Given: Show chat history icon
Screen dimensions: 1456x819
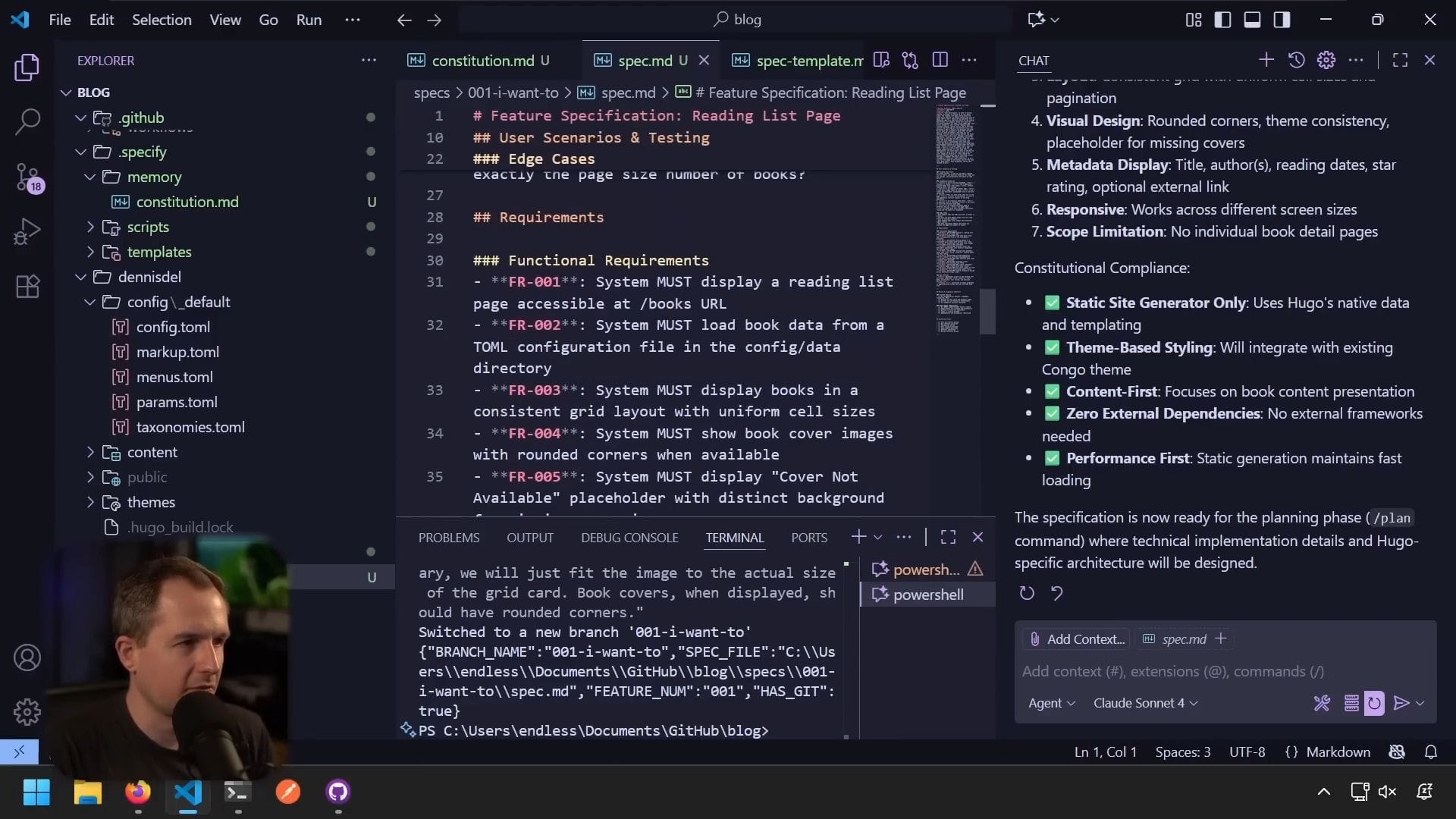Looking at the screenshot, I should pyautogui.click(x=1296, y=60).
